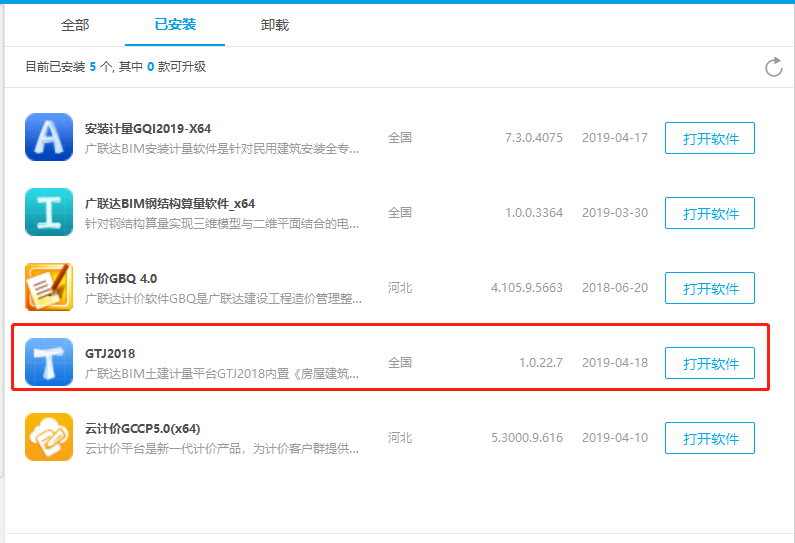Open GTJ2018 using its 打开软件 button
795x543 pixels.
click(x=710, y=363)
